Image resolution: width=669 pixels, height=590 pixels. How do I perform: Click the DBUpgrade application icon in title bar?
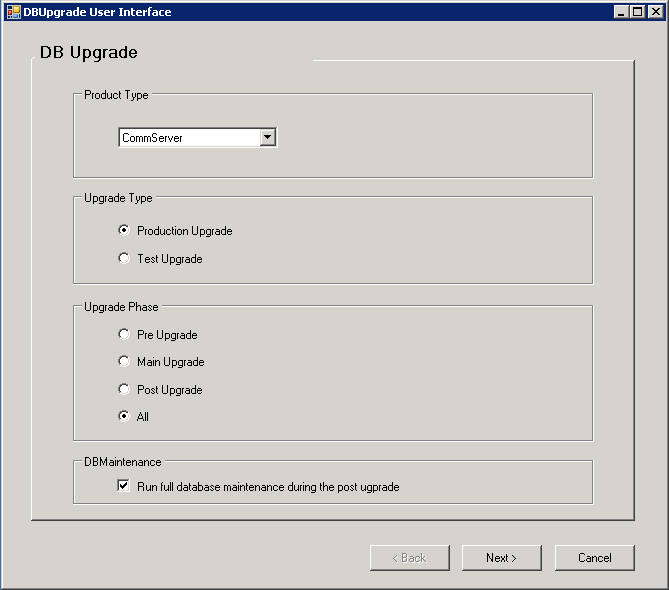pyautogui.click(x=13, y=12)
